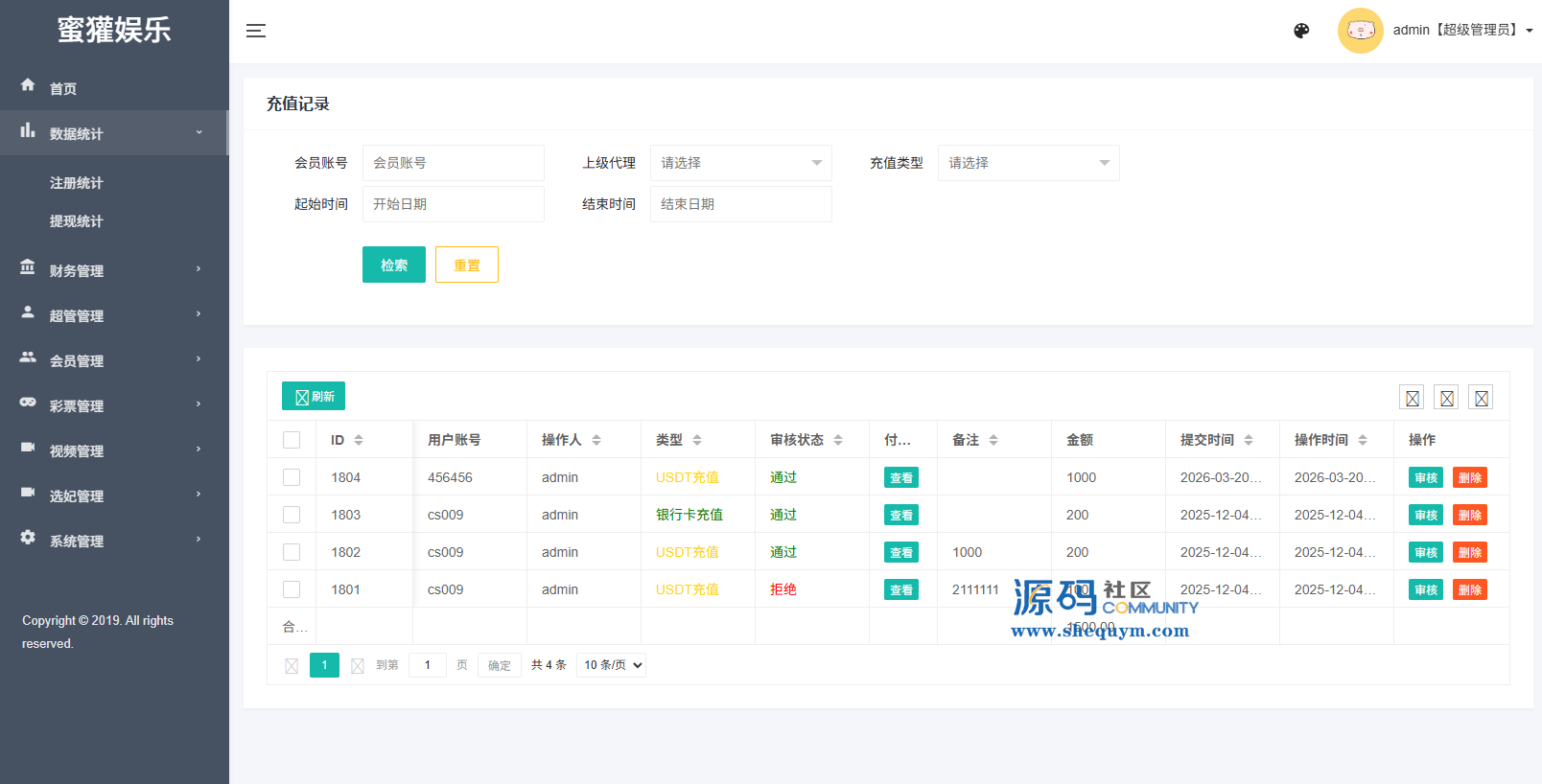Click the home icon for 首页

28,85
